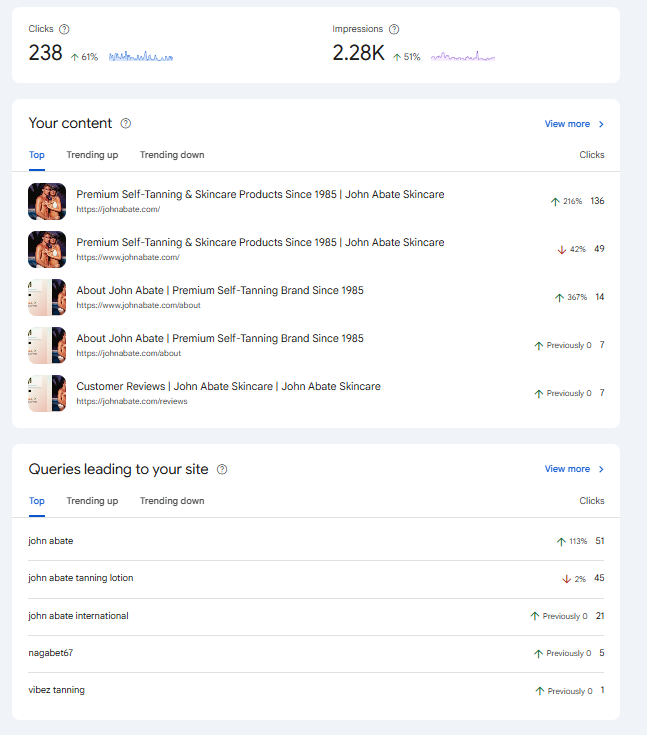Open About John Abate title with 14 clicks
The height and width of the screenshot is (735, 647).
220,290
